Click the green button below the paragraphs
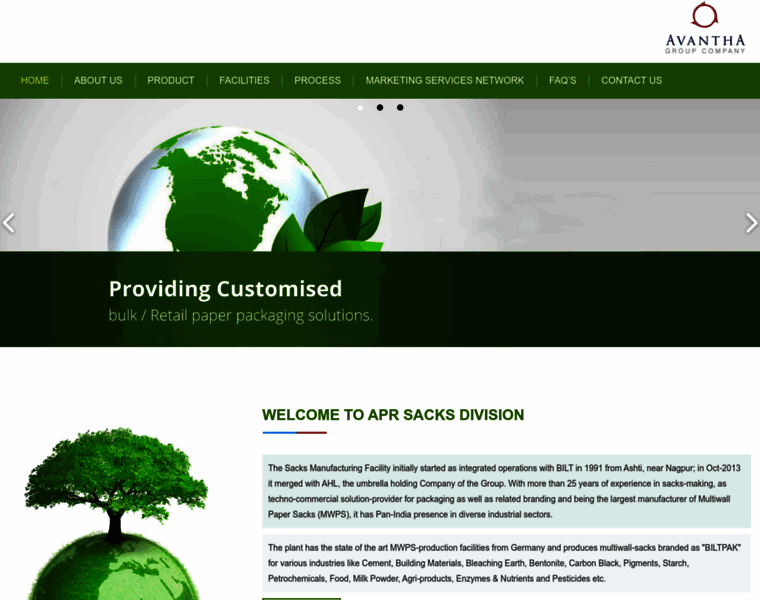 click(301, 599)
